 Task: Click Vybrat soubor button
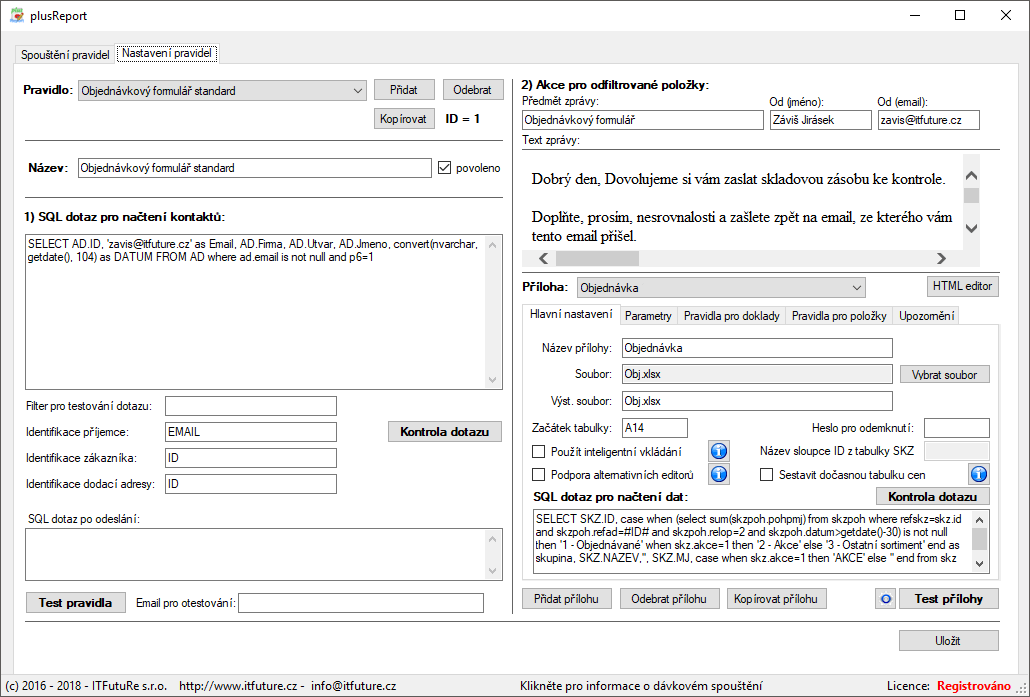point(945,374)
